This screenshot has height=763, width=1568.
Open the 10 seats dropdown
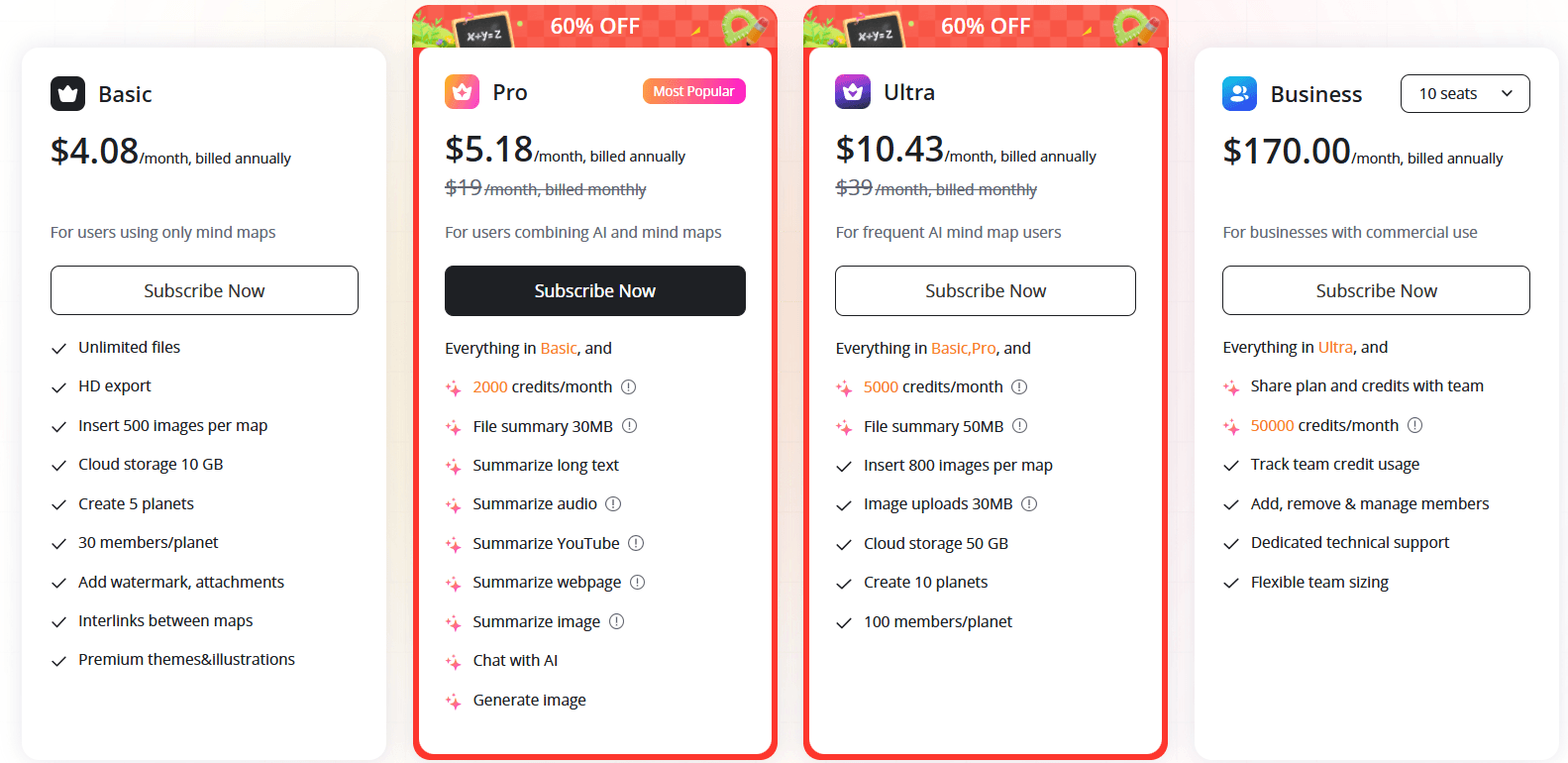click(1464, 94)
